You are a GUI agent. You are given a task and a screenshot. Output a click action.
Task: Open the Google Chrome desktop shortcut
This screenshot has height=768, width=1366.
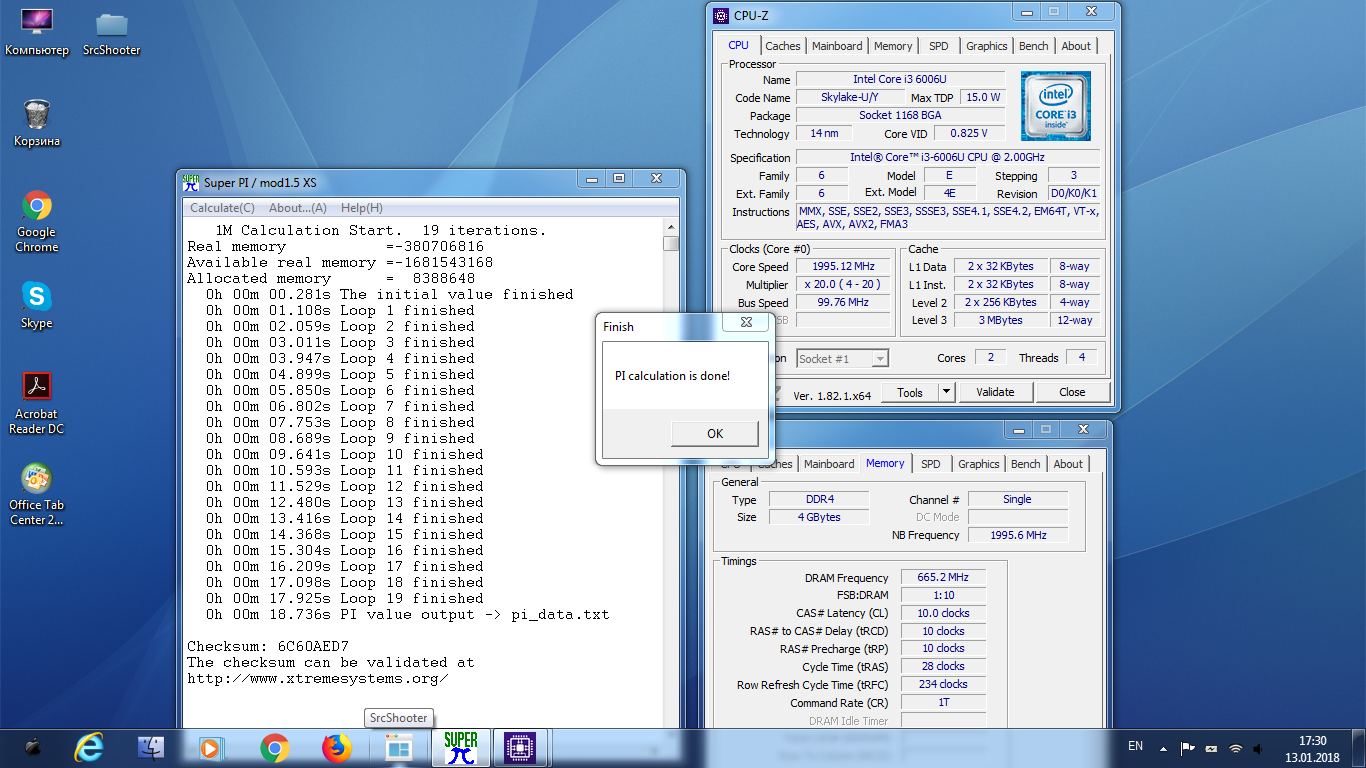coord(37,220)
